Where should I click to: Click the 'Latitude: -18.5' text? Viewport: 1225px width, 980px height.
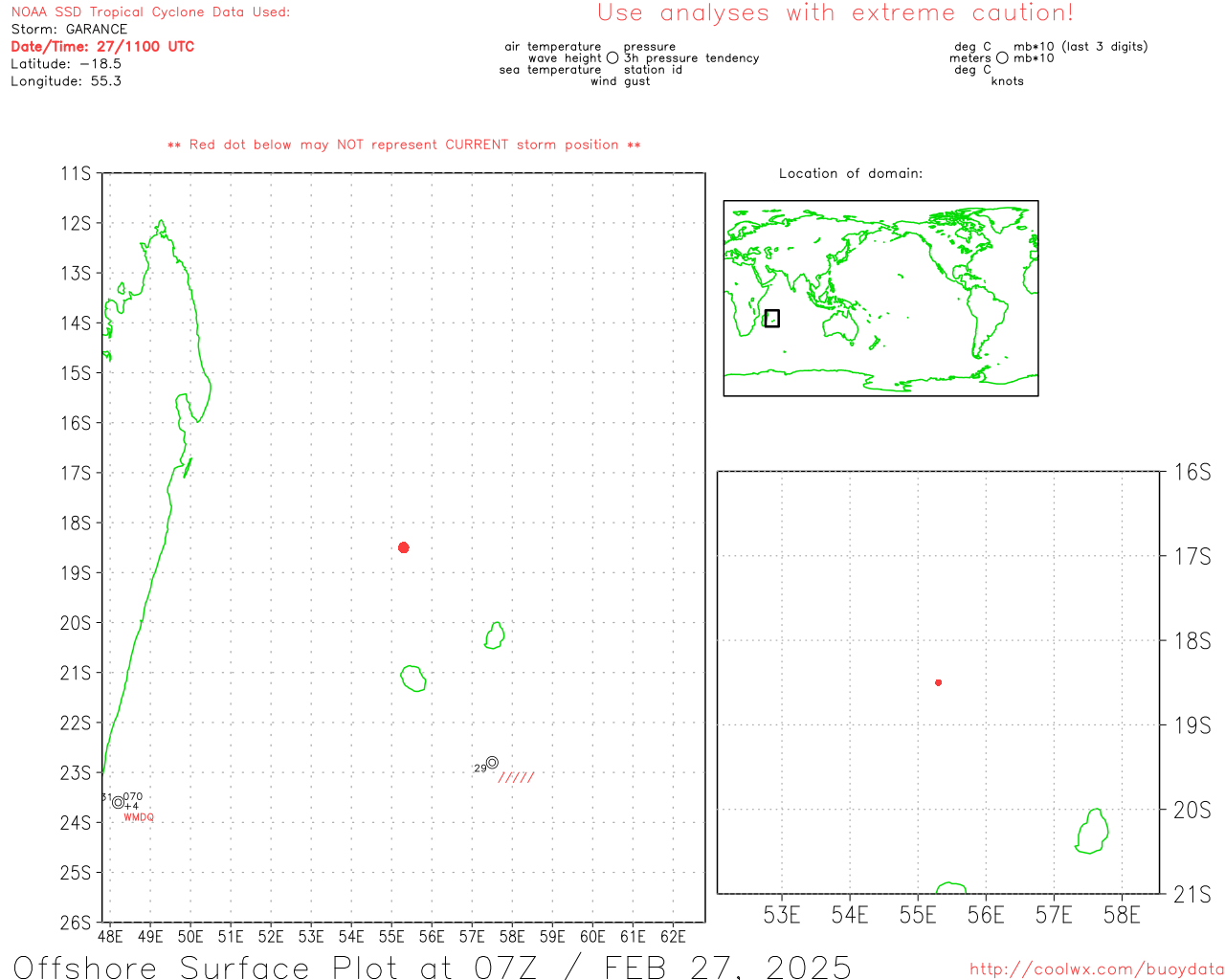tap(66, 63)
